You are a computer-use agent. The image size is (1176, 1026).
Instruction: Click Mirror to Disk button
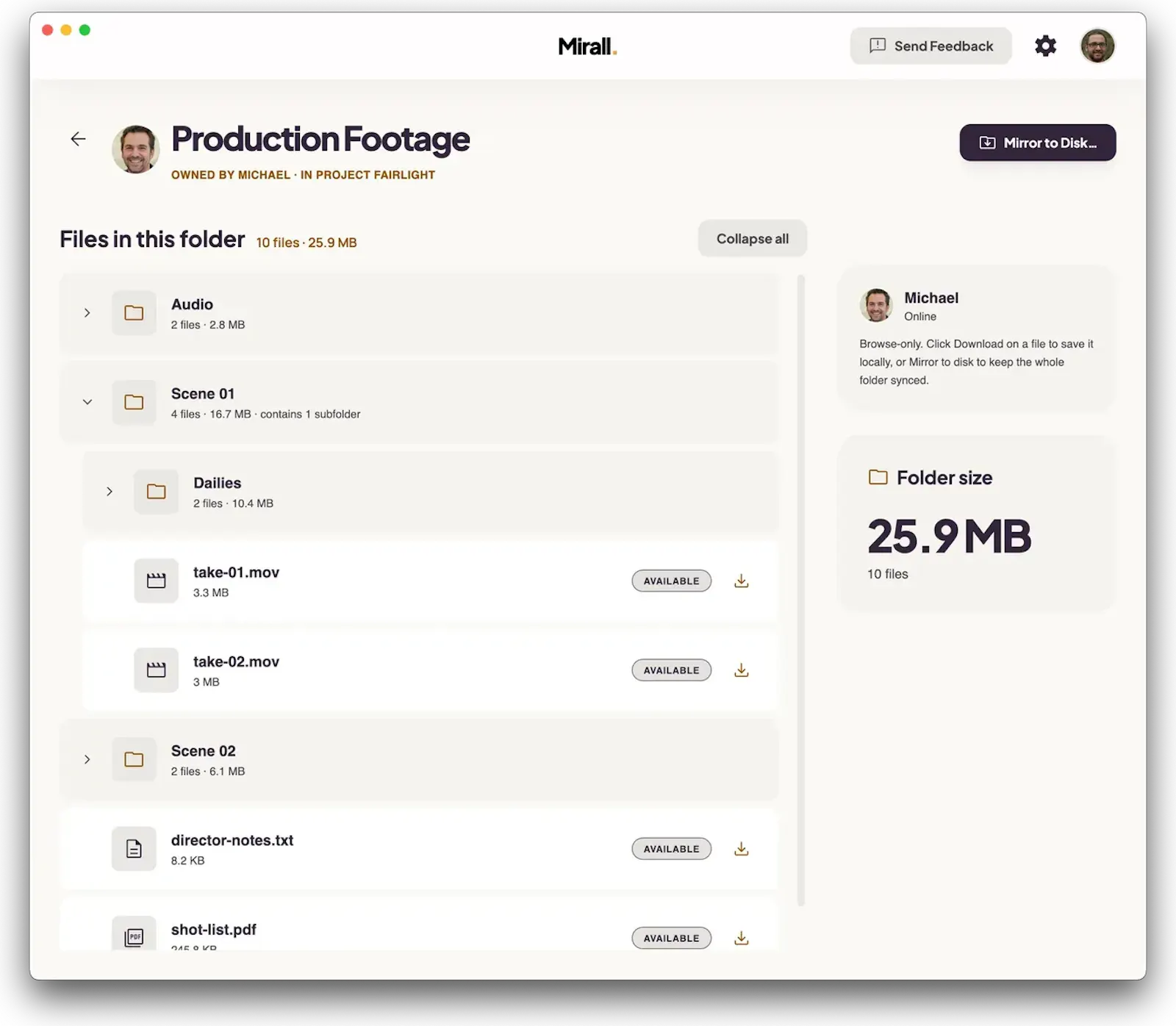pos(1037,143)
